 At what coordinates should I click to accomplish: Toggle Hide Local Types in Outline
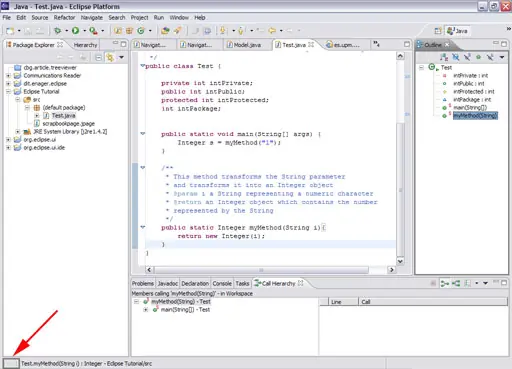tap(490, 57)
